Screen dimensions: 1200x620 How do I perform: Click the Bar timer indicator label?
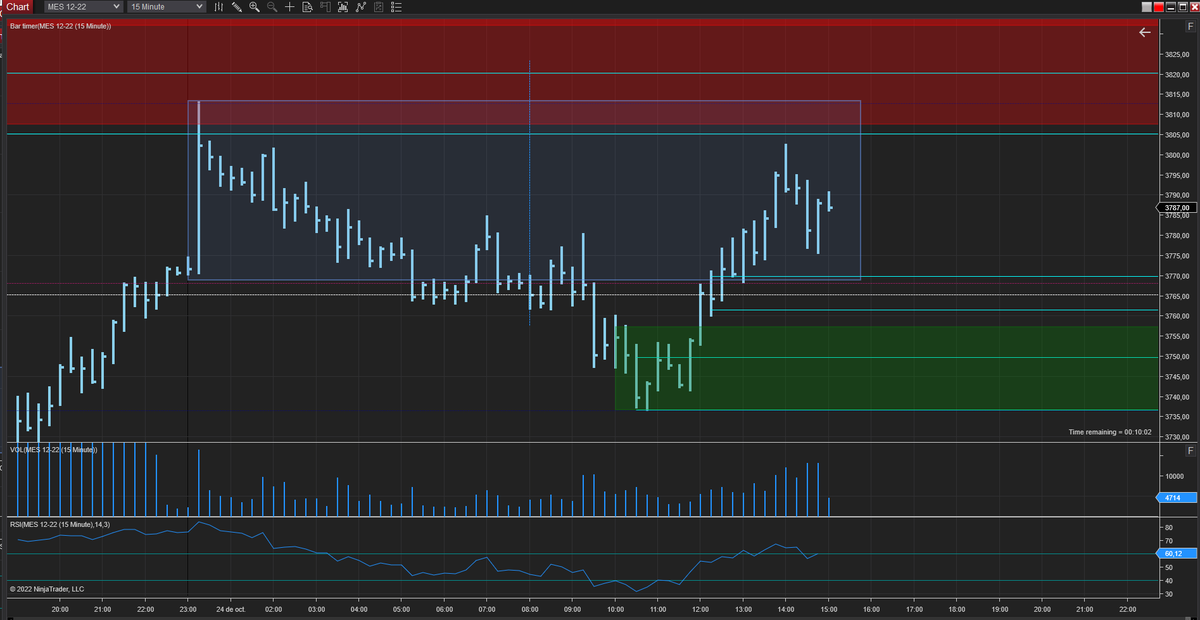tap(60, 25)
